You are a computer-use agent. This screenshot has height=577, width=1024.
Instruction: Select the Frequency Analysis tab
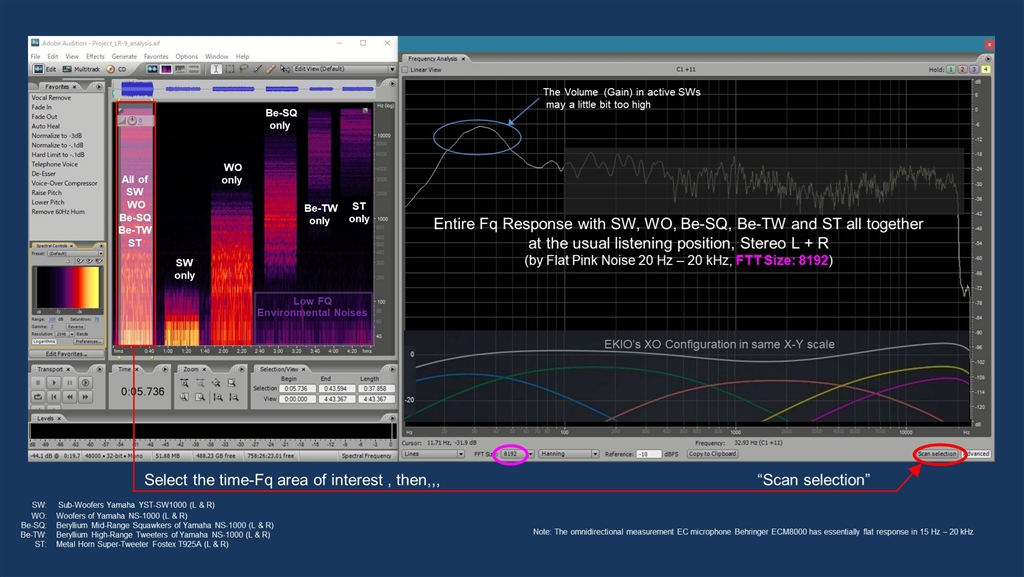tap(433, 59)
